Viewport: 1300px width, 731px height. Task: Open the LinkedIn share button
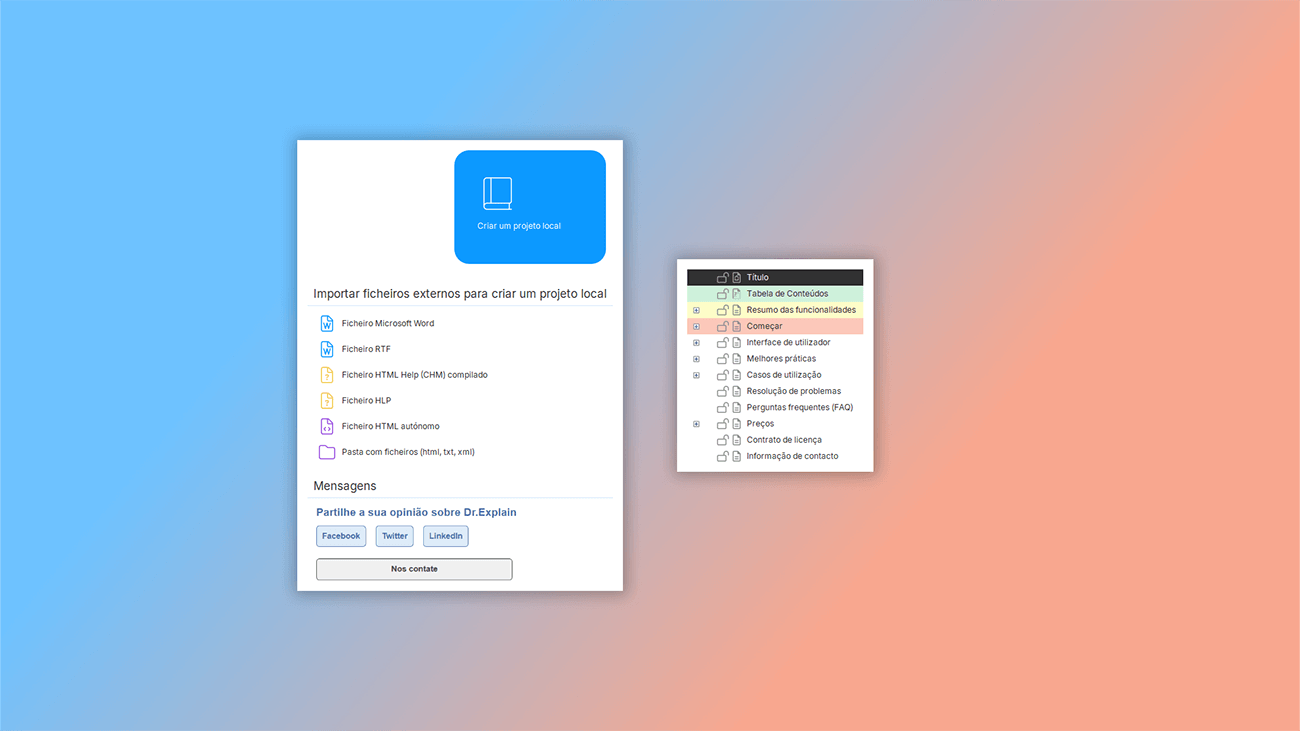coord(445,536)
